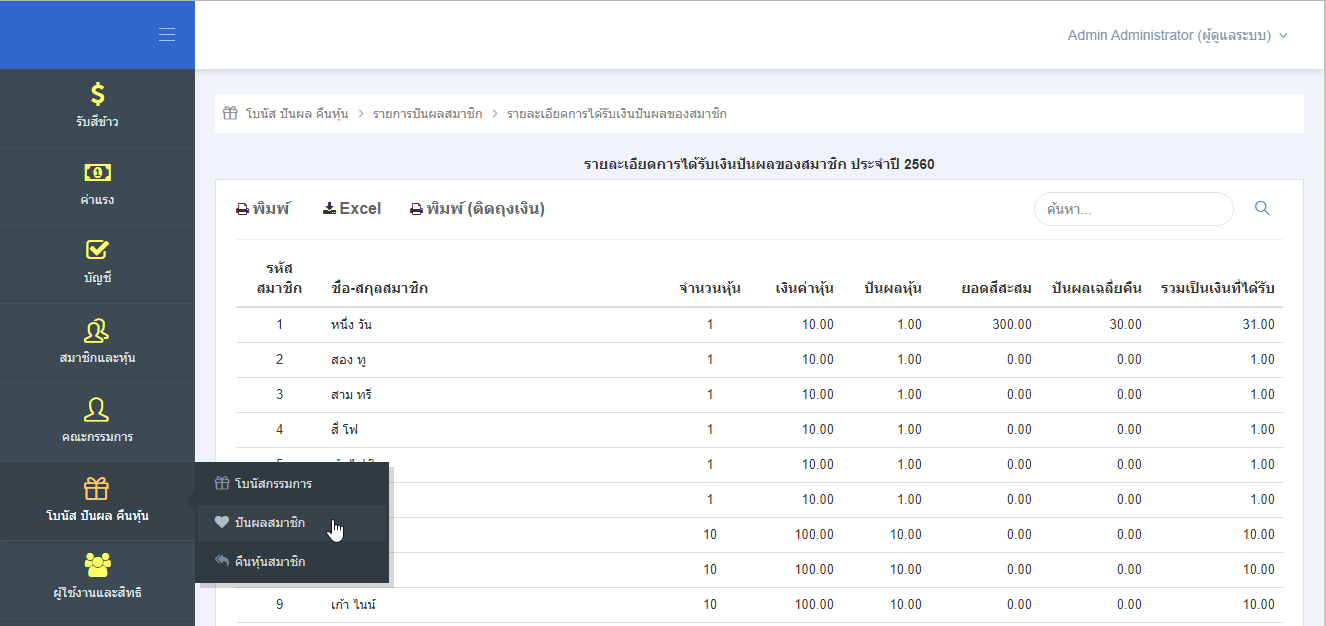Click the 300.00 ยอดสีสะสม value
1326x626 pixels.
click(1012, 325)
